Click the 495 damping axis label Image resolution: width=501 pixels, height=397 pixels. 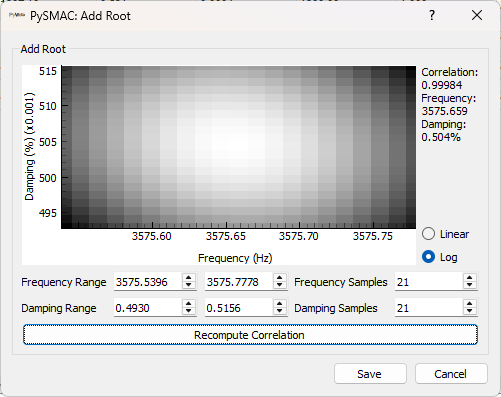point(48,213)
